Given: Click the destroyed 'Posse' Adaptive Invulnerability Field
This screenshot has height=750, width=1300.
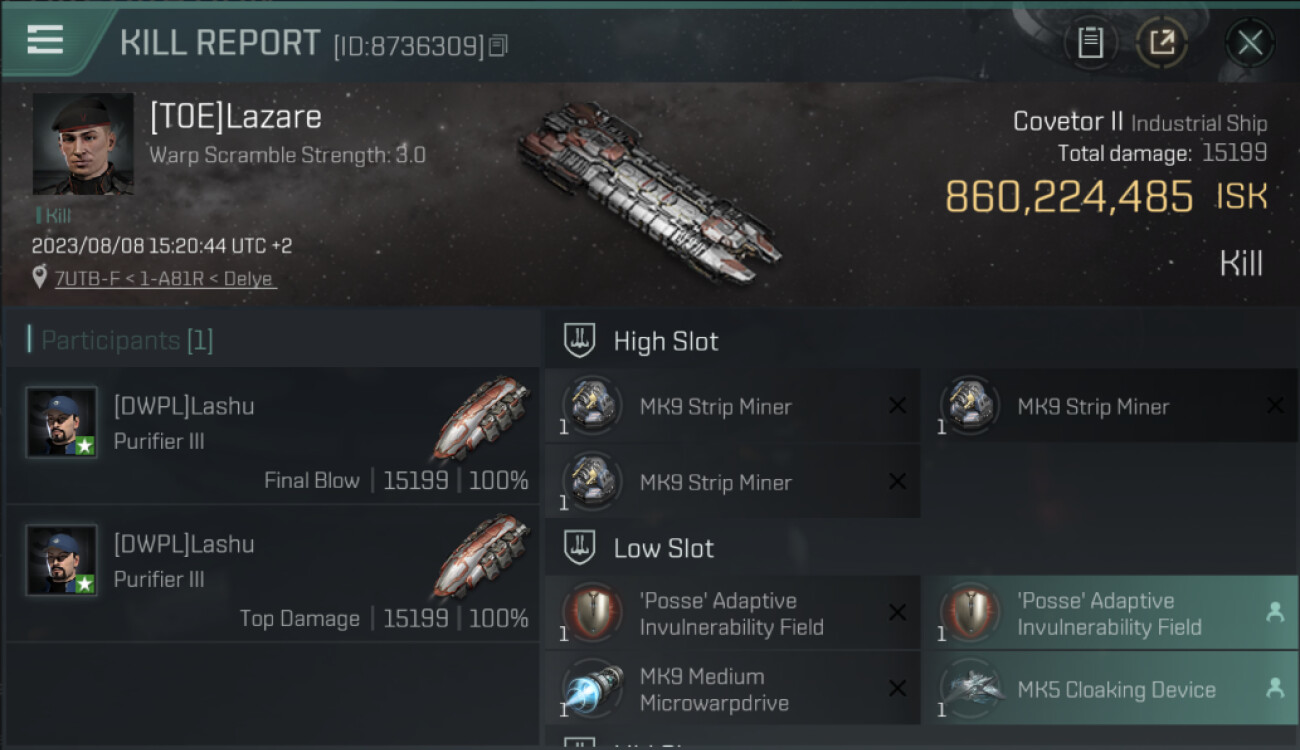Looking at the screenshot, I should pyautogui.click(x=733, y=613).
